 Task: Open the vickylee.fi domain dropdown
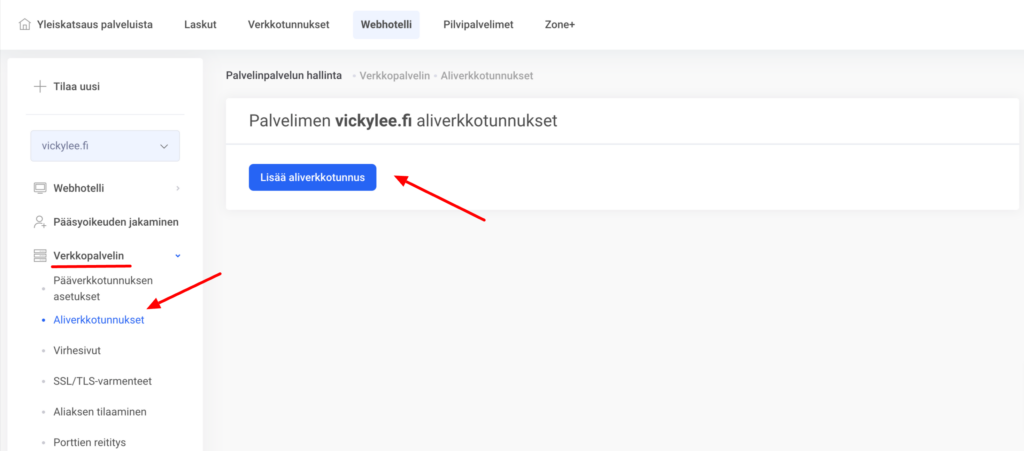pyautogui.click(x=105, y=146)
